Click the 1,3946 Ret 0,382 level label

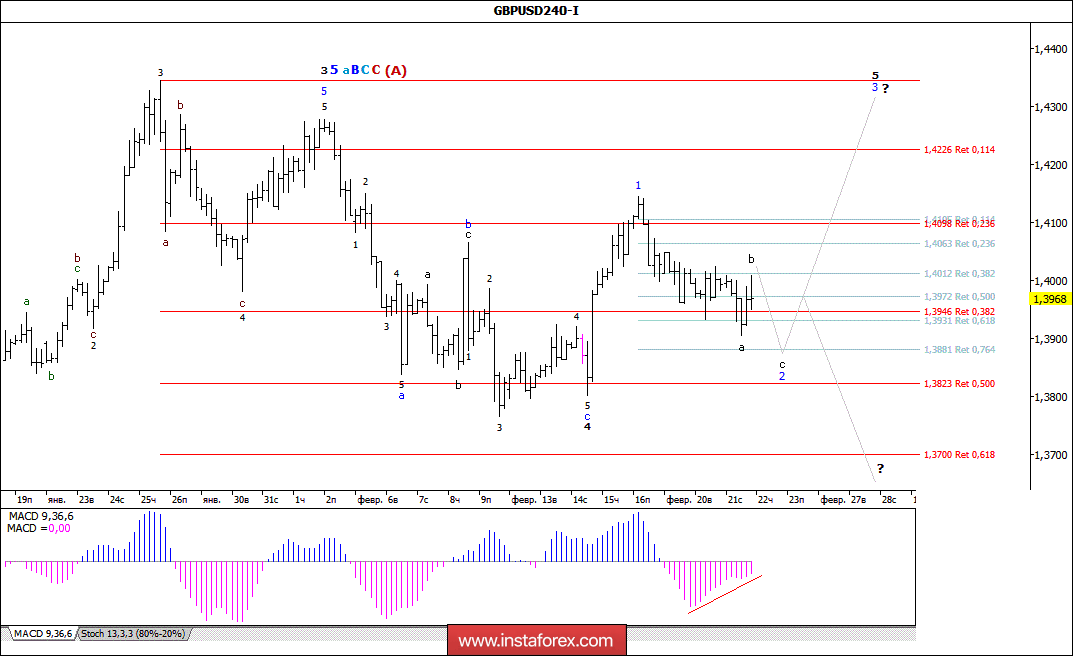coord(959,312)
